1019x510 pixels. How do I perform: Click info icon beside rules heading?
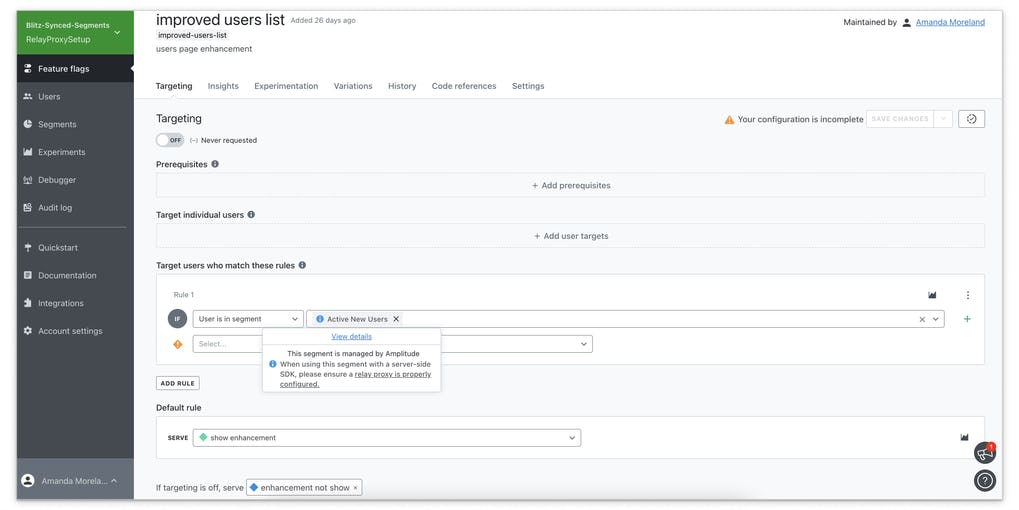(x=302, y=265)
